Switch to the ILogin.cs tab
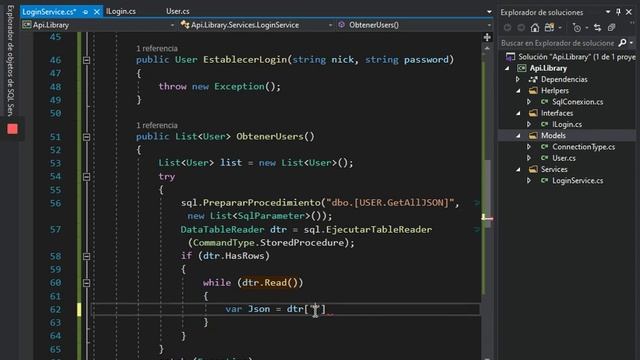 [121, 11]
